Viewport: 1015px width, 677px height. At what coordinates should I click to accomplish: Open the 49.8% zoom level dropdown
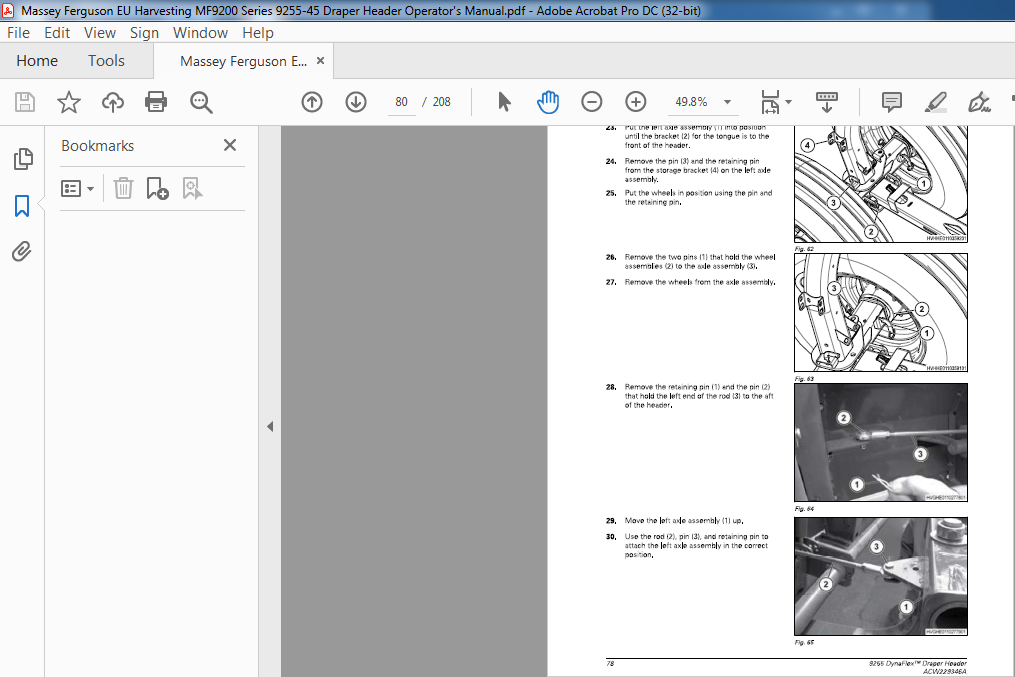(728, 102)
